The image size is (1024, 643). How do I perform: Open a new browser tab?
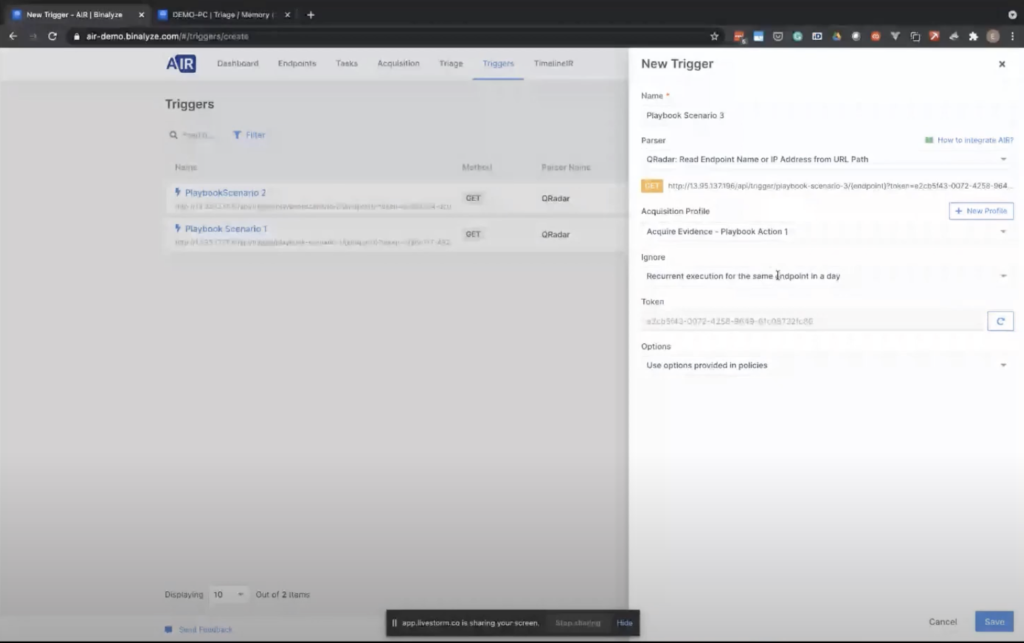click(311, 14)
